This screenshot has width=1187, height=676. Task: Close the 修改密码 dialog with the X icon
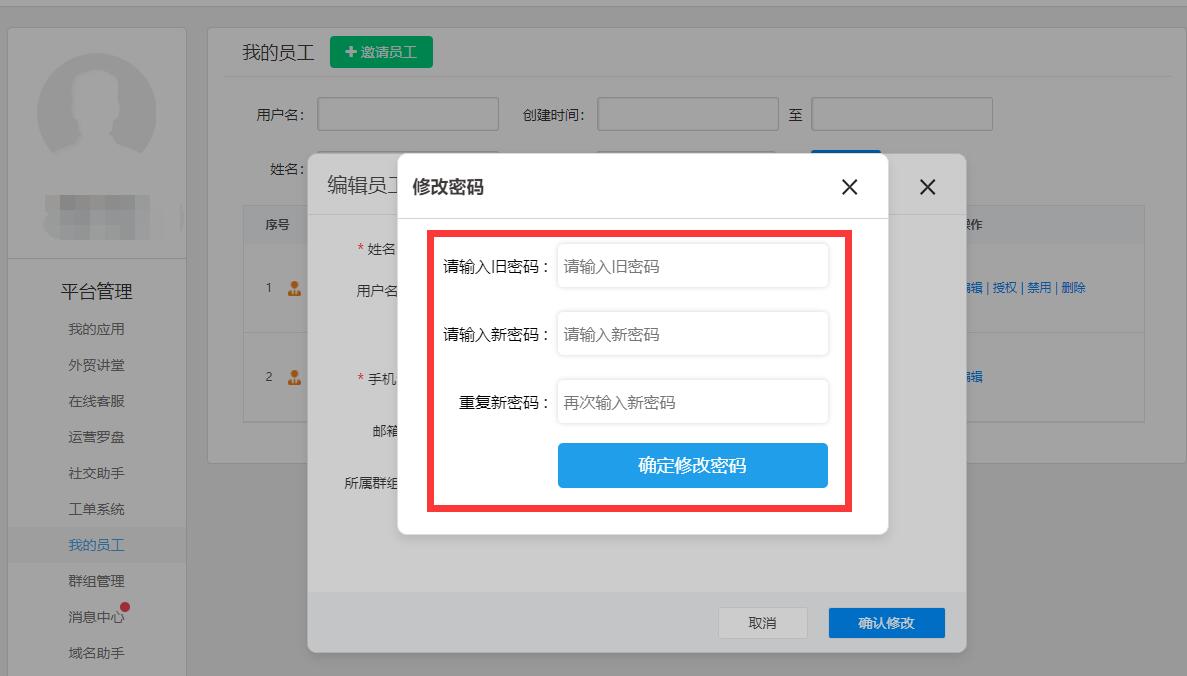(x=849, y=187)
